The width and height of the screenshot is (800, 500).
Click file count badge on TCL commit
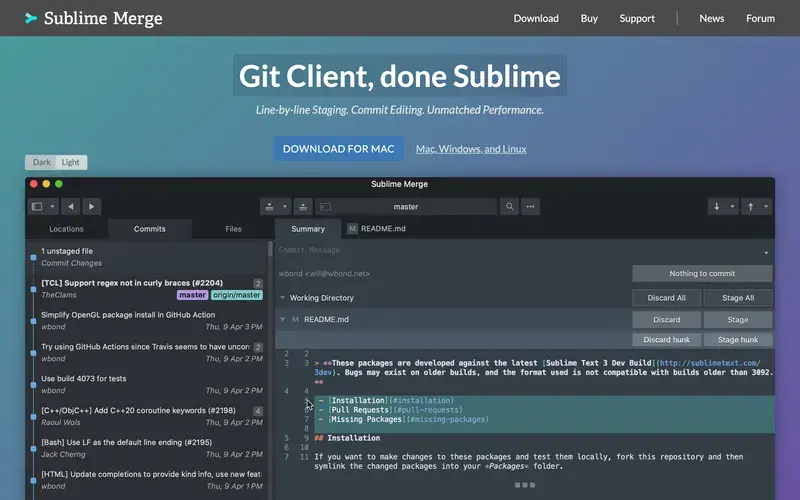pyautogui.click(x=258, y=283)
